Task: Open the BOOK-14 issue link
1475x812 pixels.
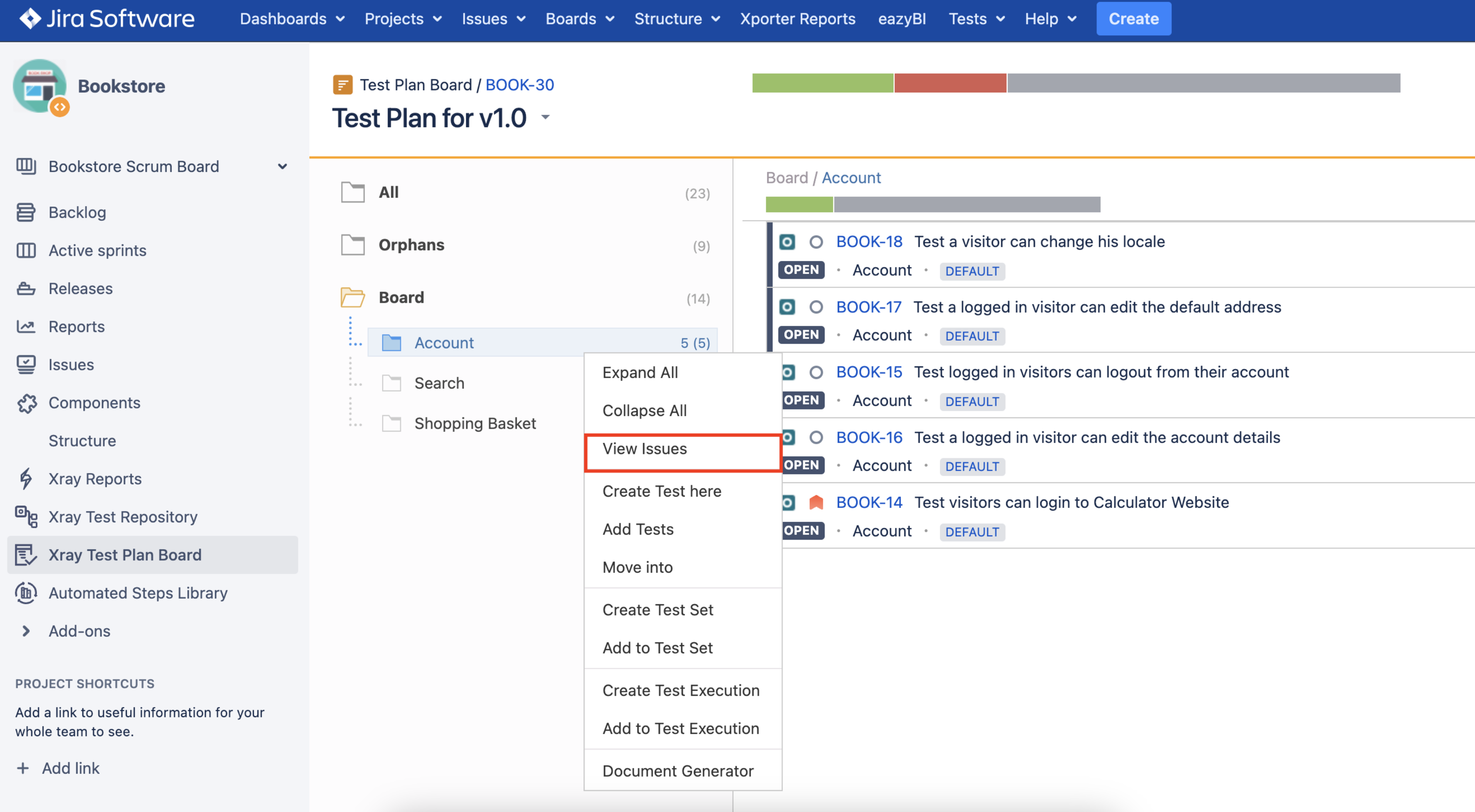Action: tap(869, 502)
